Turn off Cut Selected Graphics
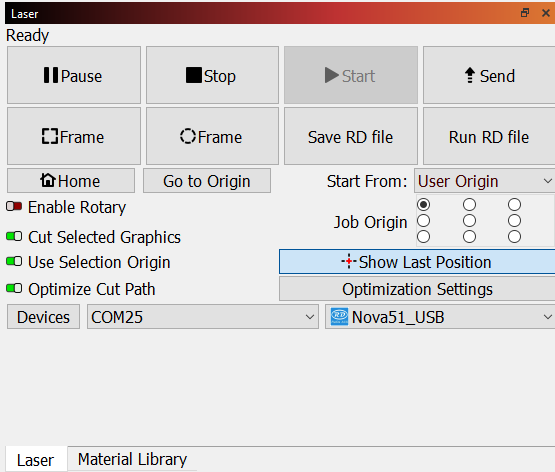This screenshot has width=555, height=472. point(14,236)
